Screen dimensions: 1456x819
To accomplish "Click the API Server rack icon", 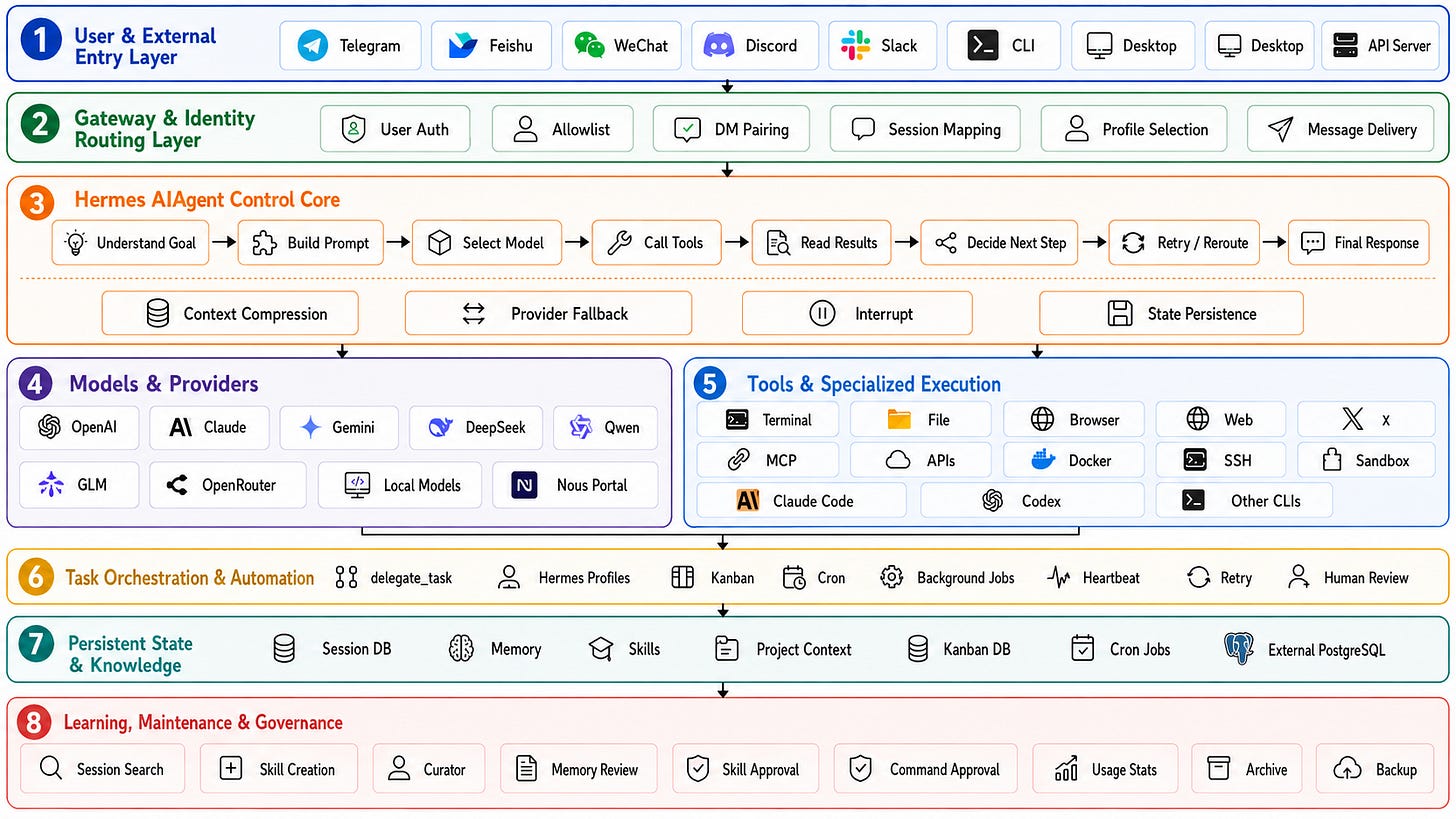I will pyautogui.click(x=1345, y=46).
